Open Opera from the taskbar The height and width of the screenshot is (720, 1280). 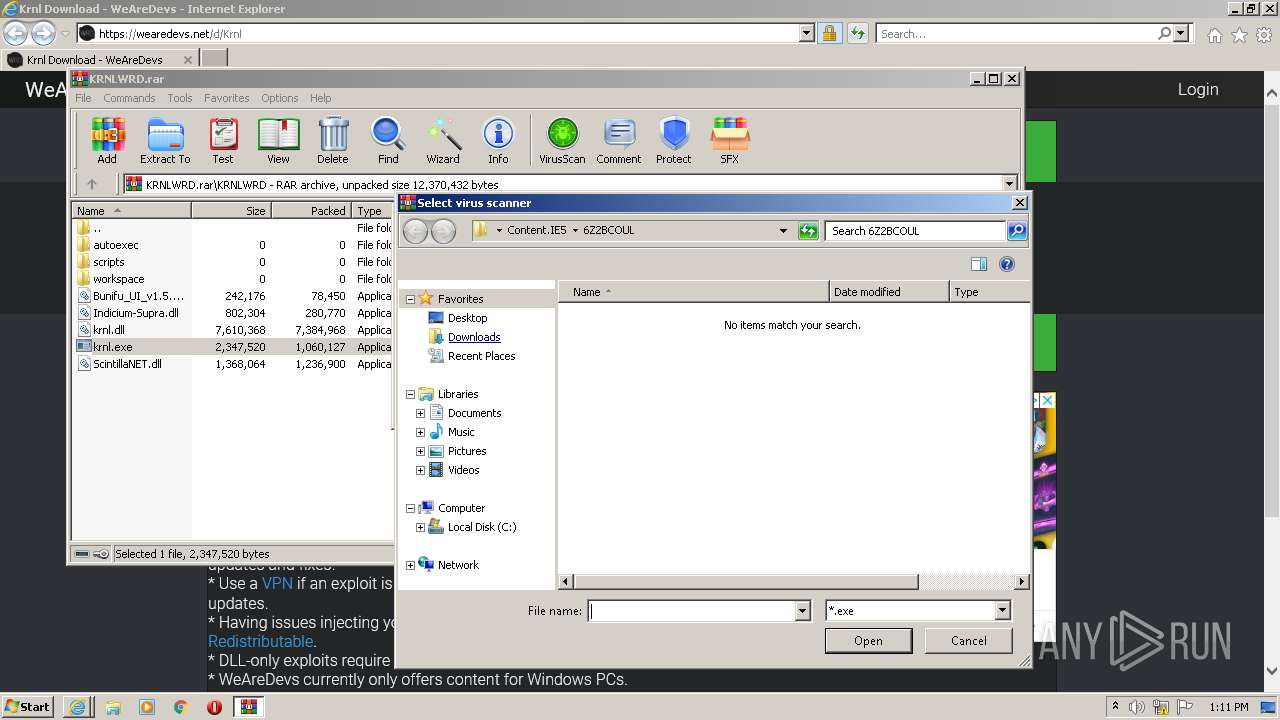tap(214, 707)
